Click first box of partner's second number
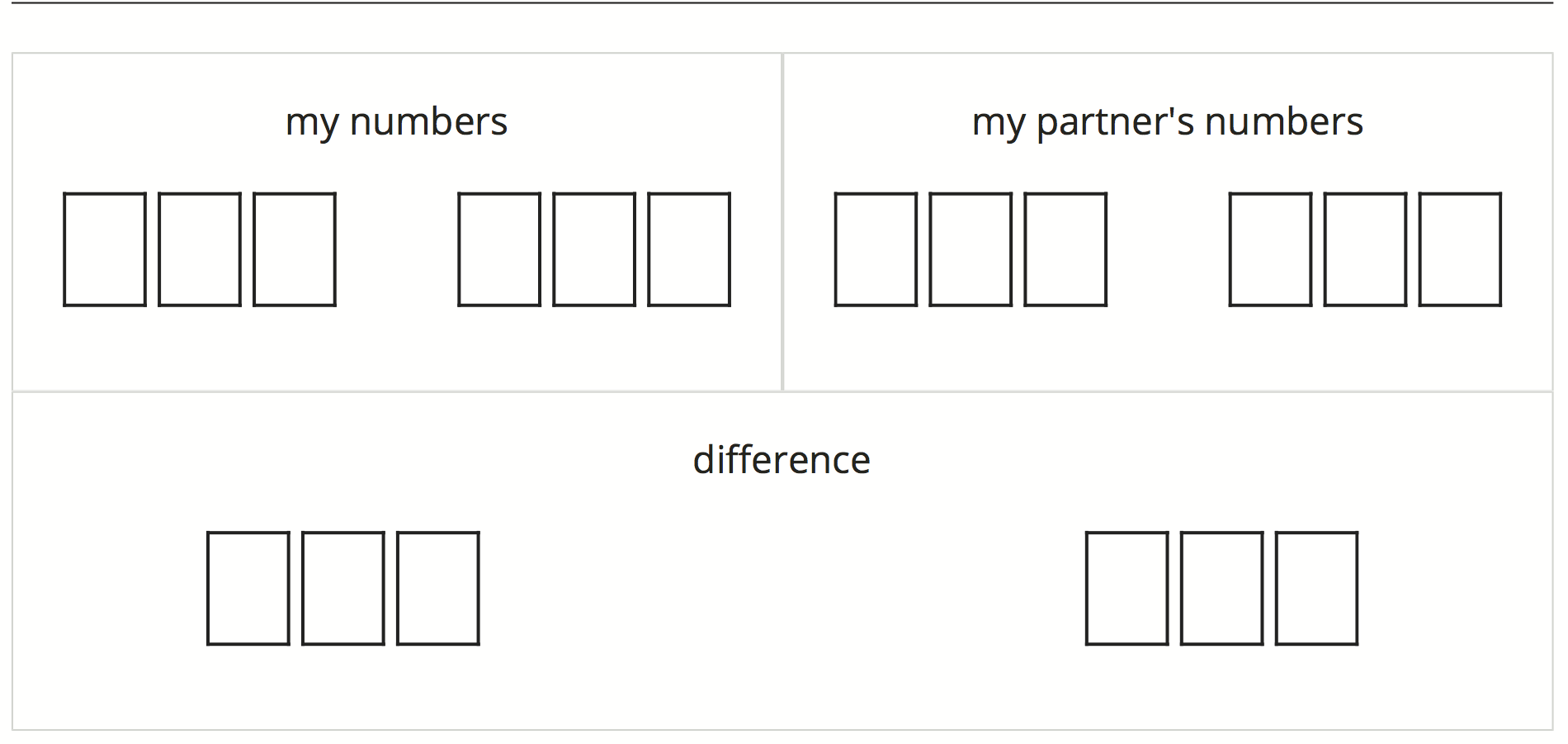The width and height of the screenshot is (1568, 744). (1270, 249)
